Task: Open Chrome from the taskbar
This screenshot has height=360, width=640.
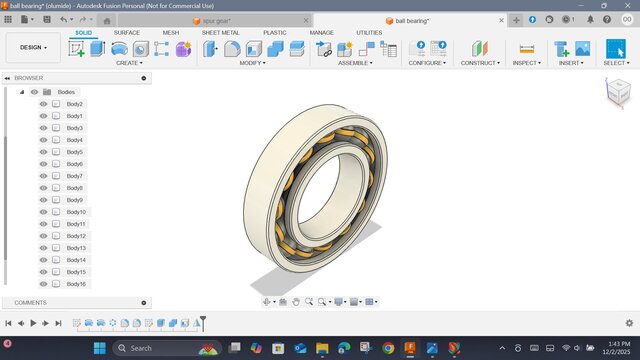Action: [x=388, y=348]
